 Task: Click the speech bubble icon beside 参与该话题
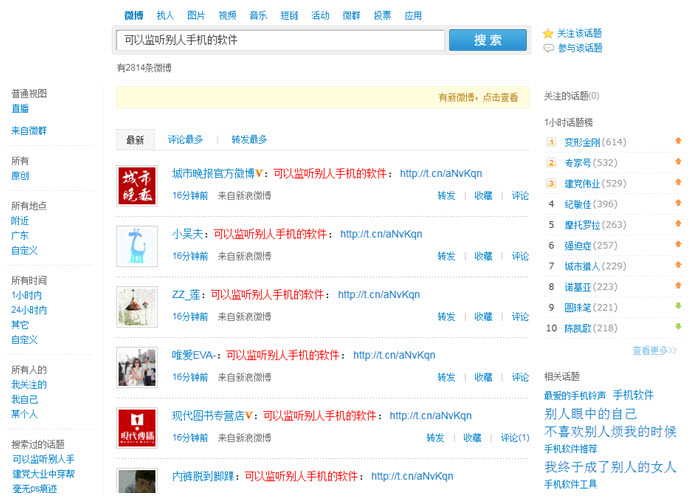pyautogui.click(x=548, y=48)
